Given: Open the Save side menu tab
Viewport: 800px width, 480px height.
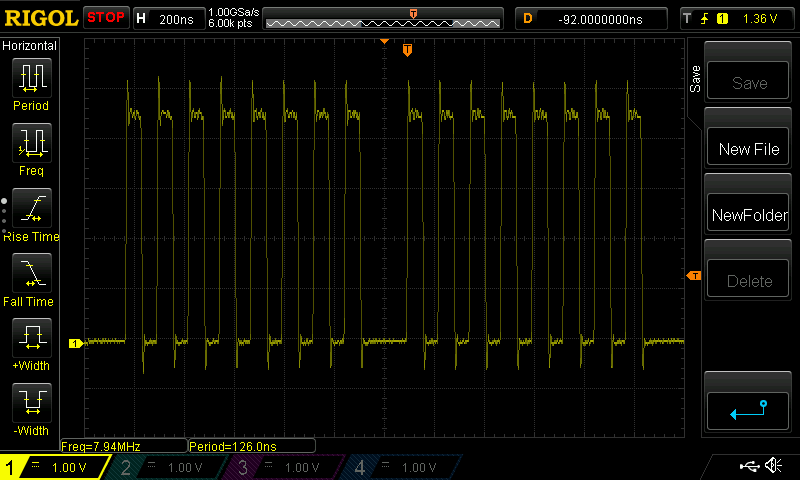Looking at the screenshot, I should (x=696, y=80).
